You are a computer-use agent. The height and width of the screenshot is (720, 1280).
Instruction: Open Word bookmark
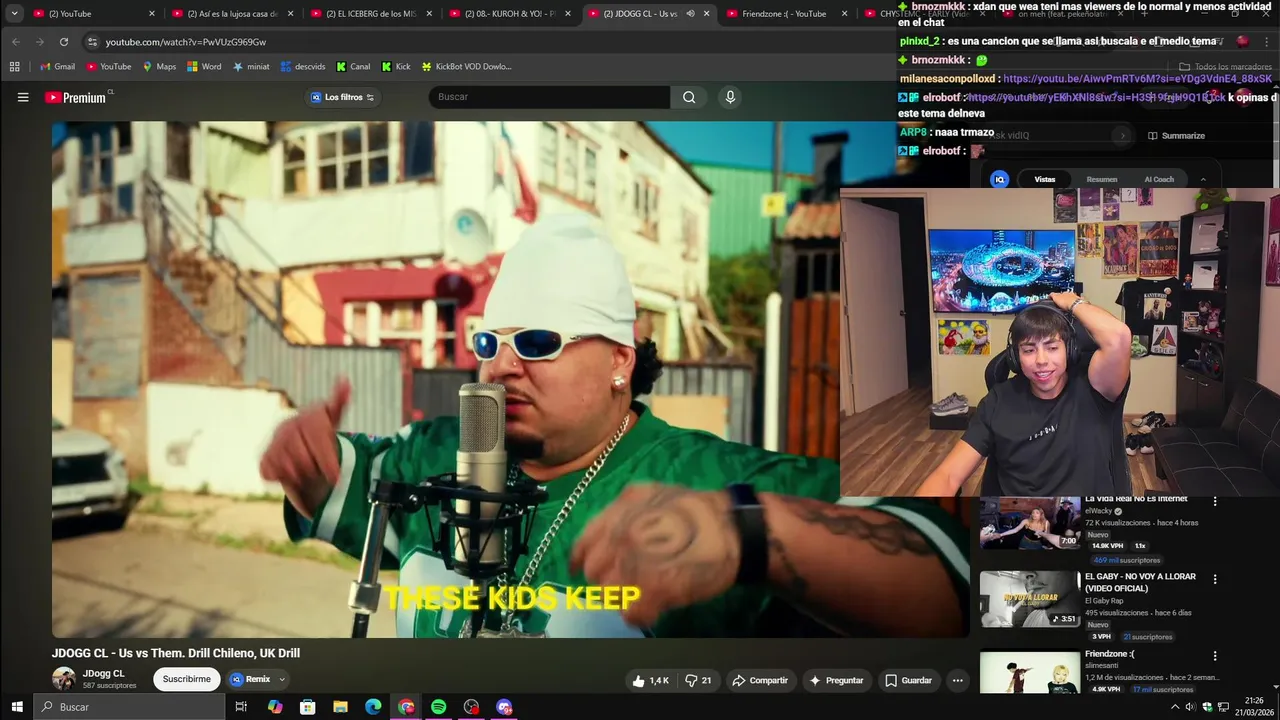204,67
